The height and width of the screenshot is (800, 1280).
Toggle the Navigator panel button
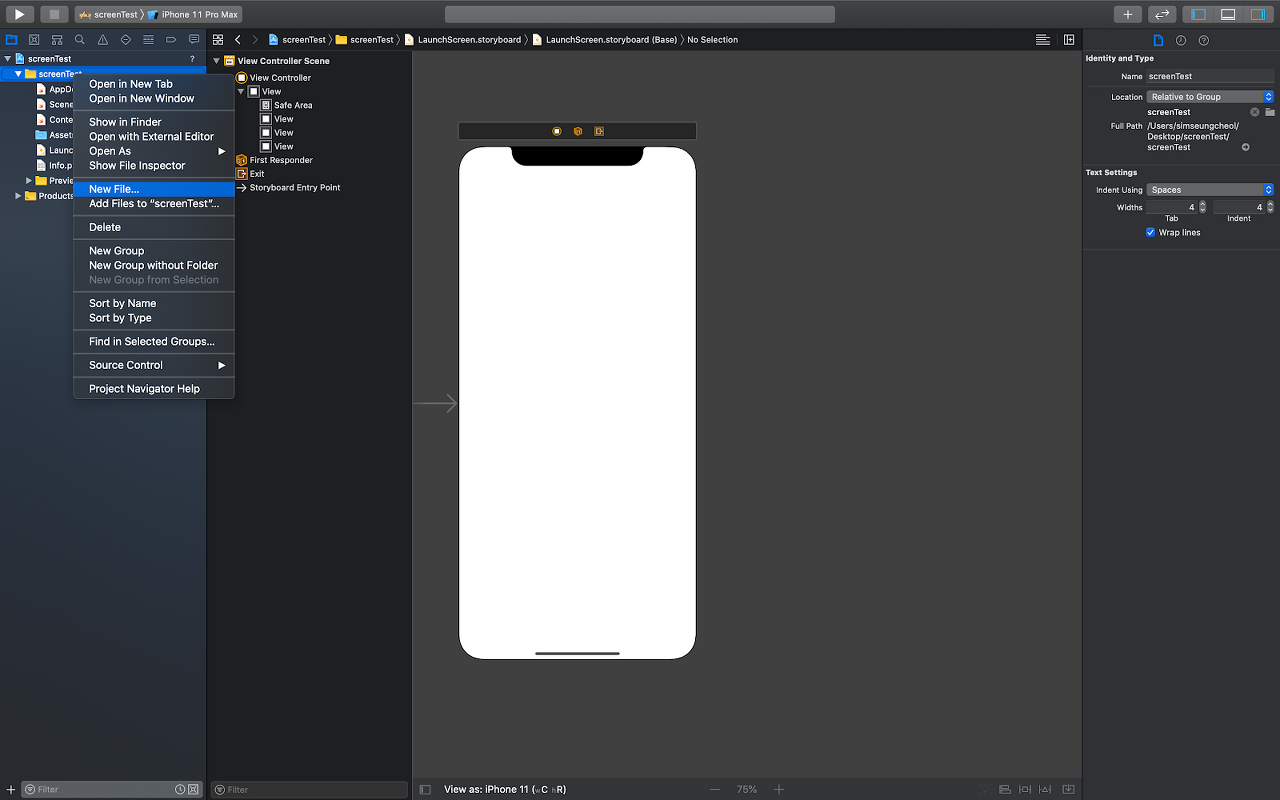(x=1198, y=14)
